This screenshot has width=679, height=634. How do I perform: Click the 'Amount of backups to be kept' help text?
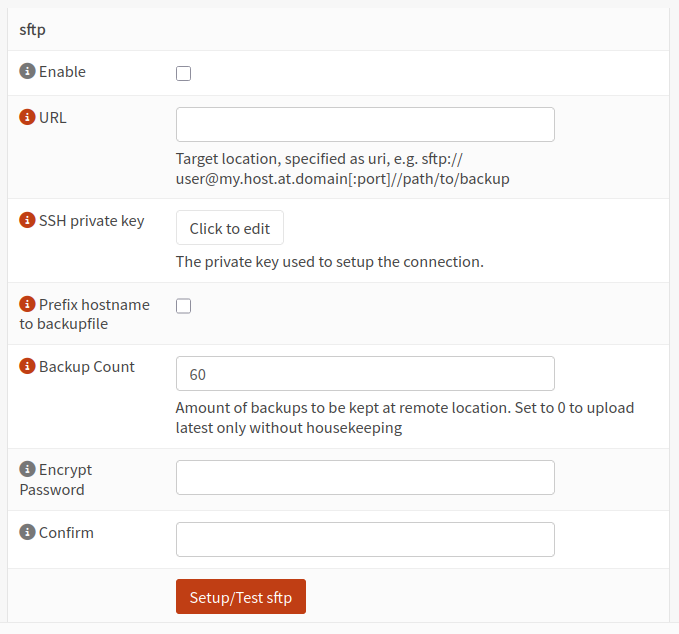[404, 418]
